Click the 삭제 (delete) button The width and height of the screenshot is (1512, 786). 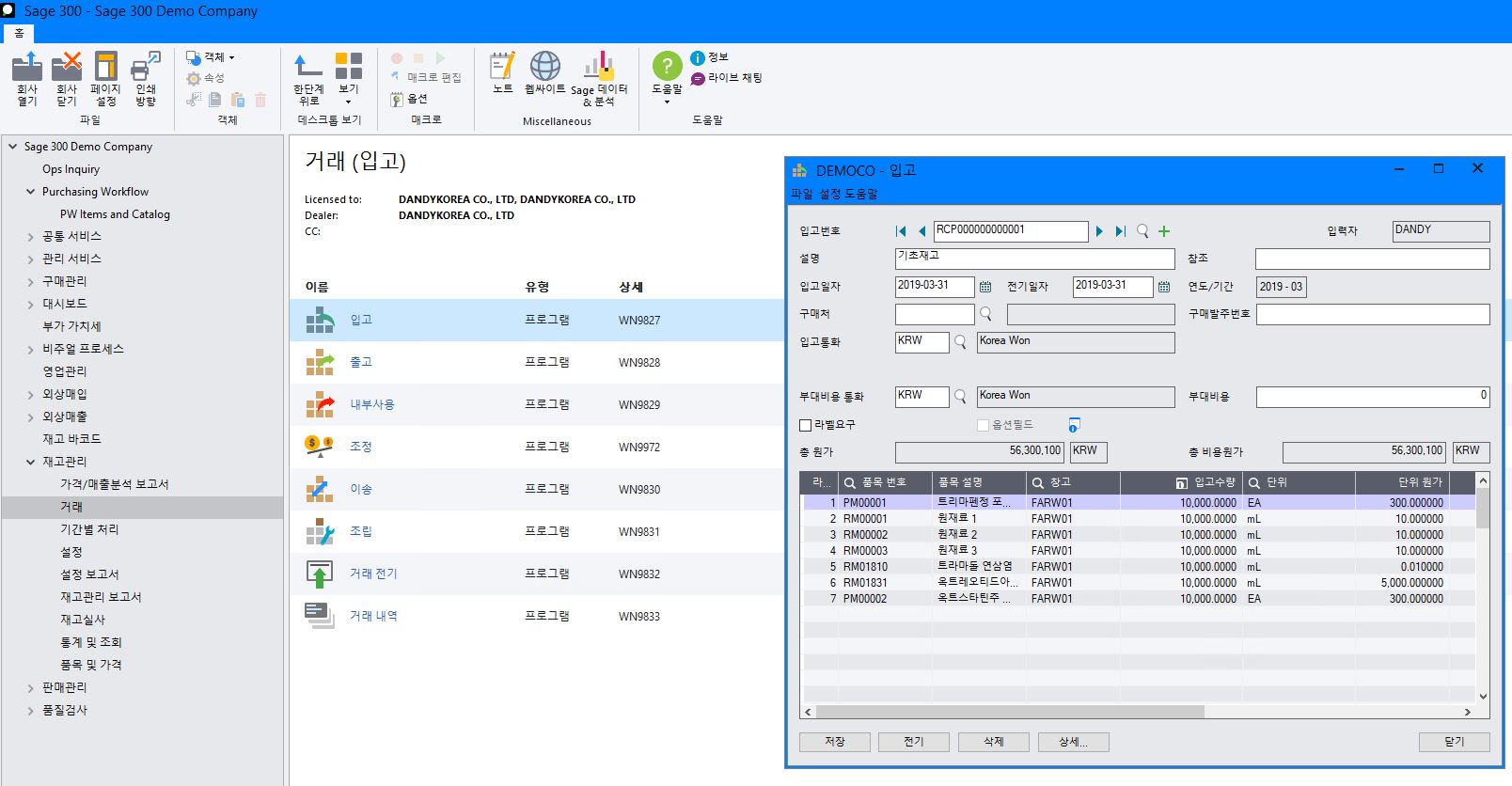point(994,742)
